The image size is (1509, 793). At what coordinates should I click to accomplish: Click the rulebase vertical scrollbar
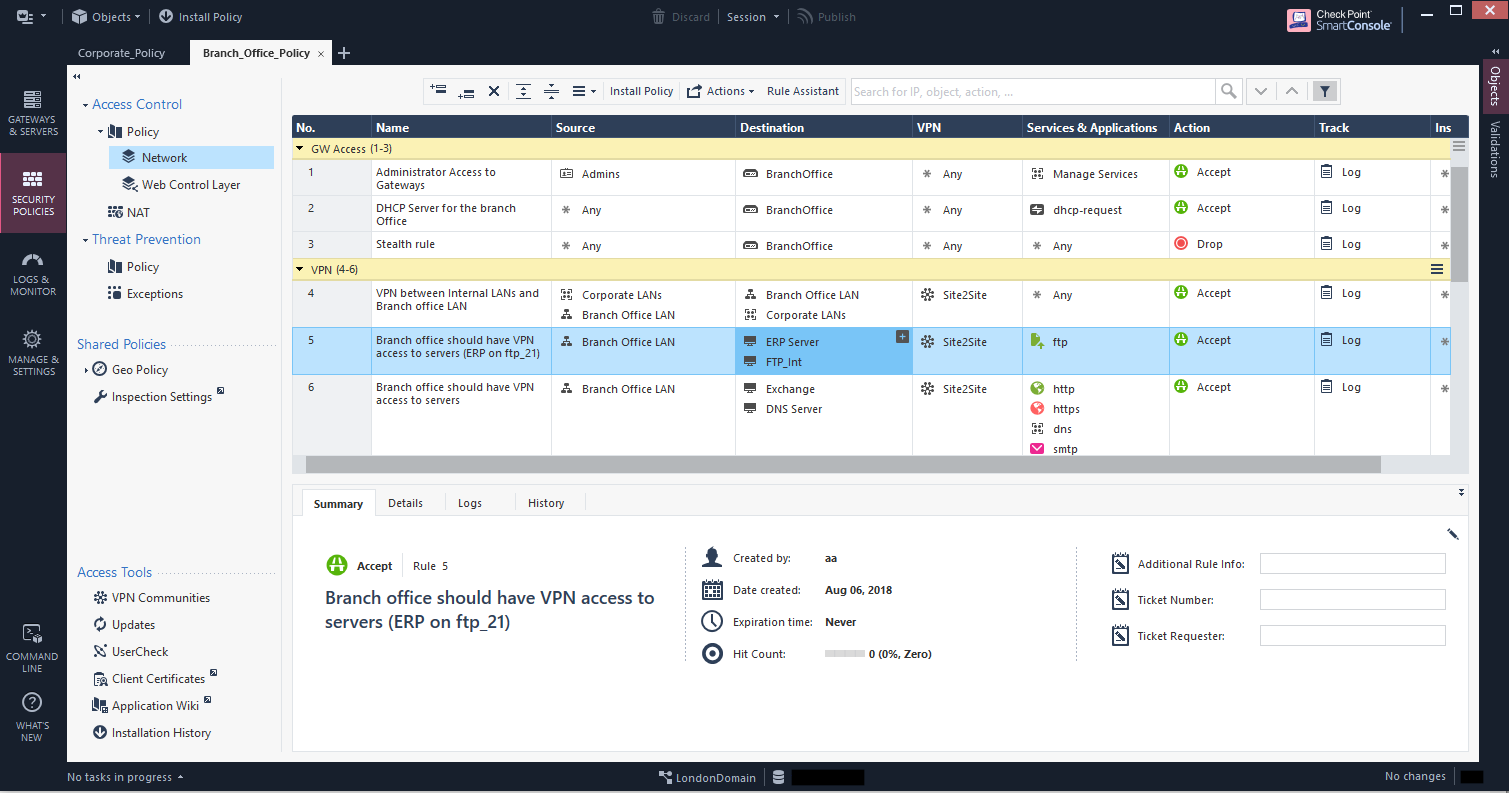point(1460,222)
